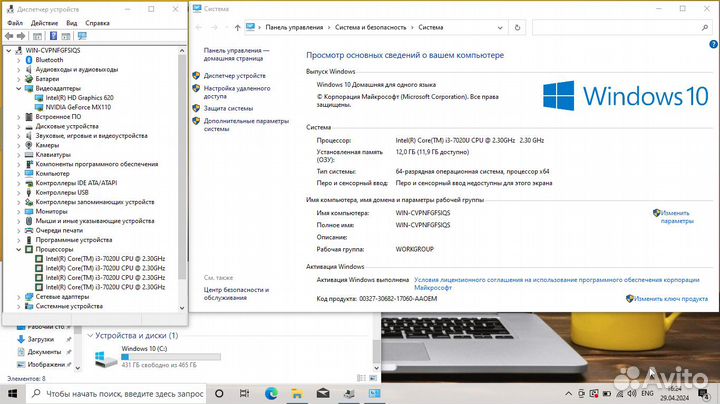Image resolution: width=720 pixels, height=404 pixels.
Task: Open Дополнительные параметры системы link
Action: pos(246,125)
